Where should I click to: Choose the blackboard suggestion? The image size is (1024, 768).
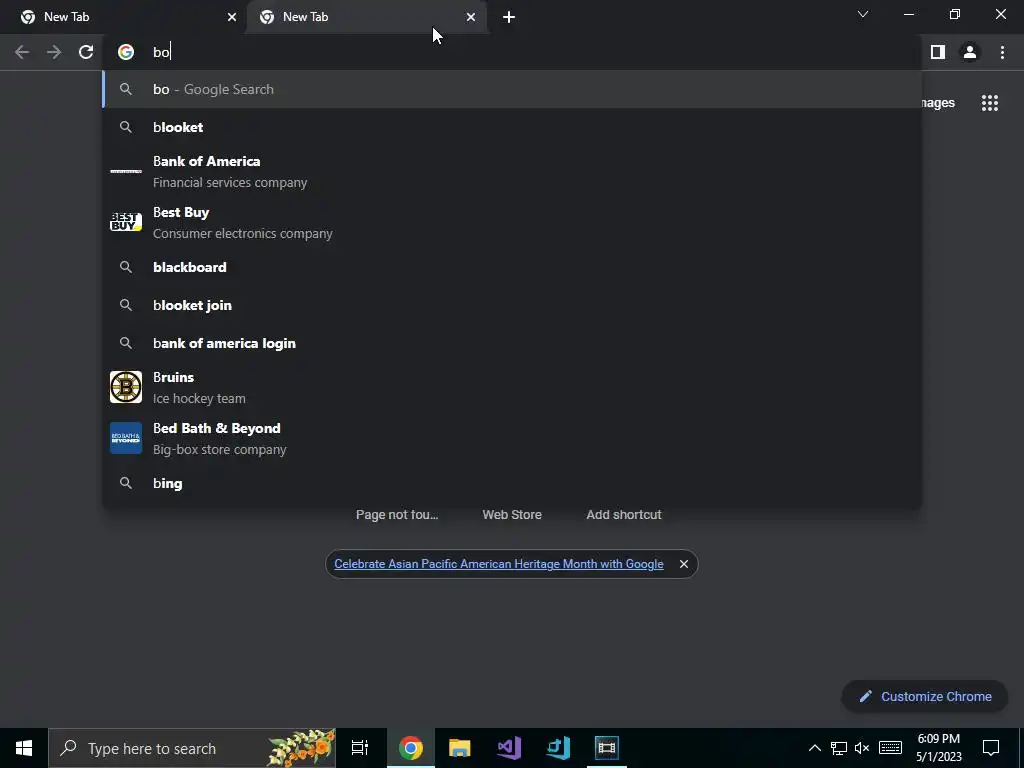click(513, 267)
